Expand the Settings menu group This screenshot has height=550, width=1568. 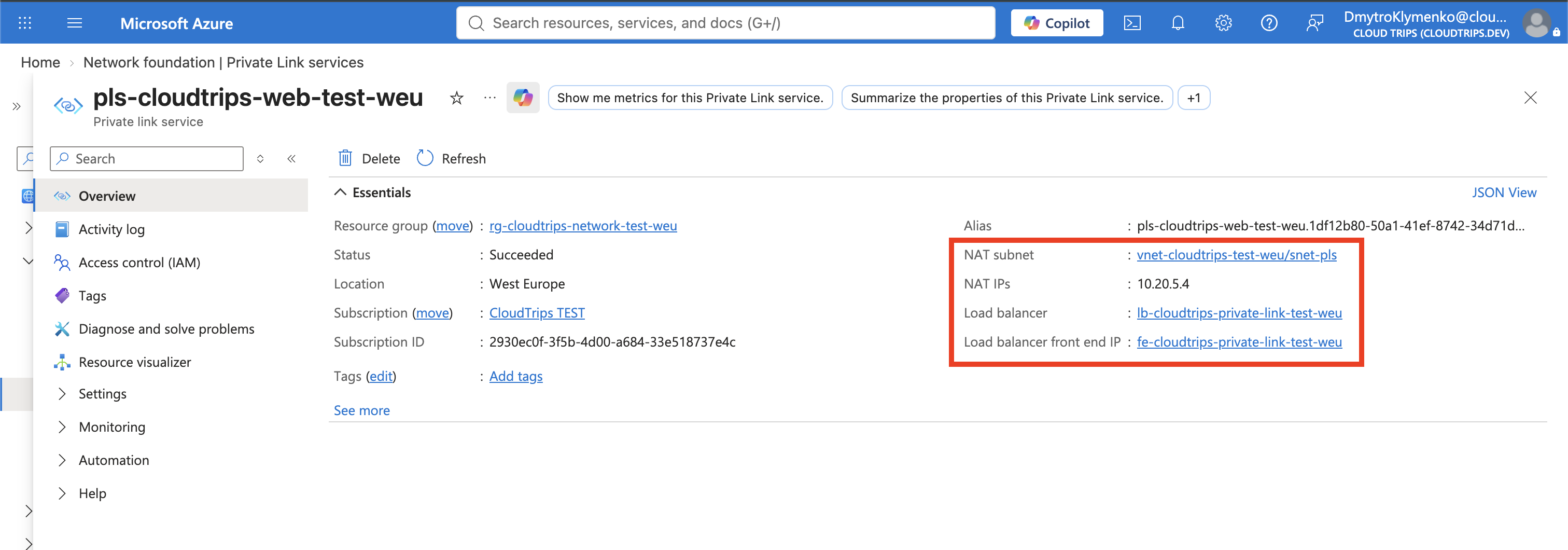click(x=62, y=394)
